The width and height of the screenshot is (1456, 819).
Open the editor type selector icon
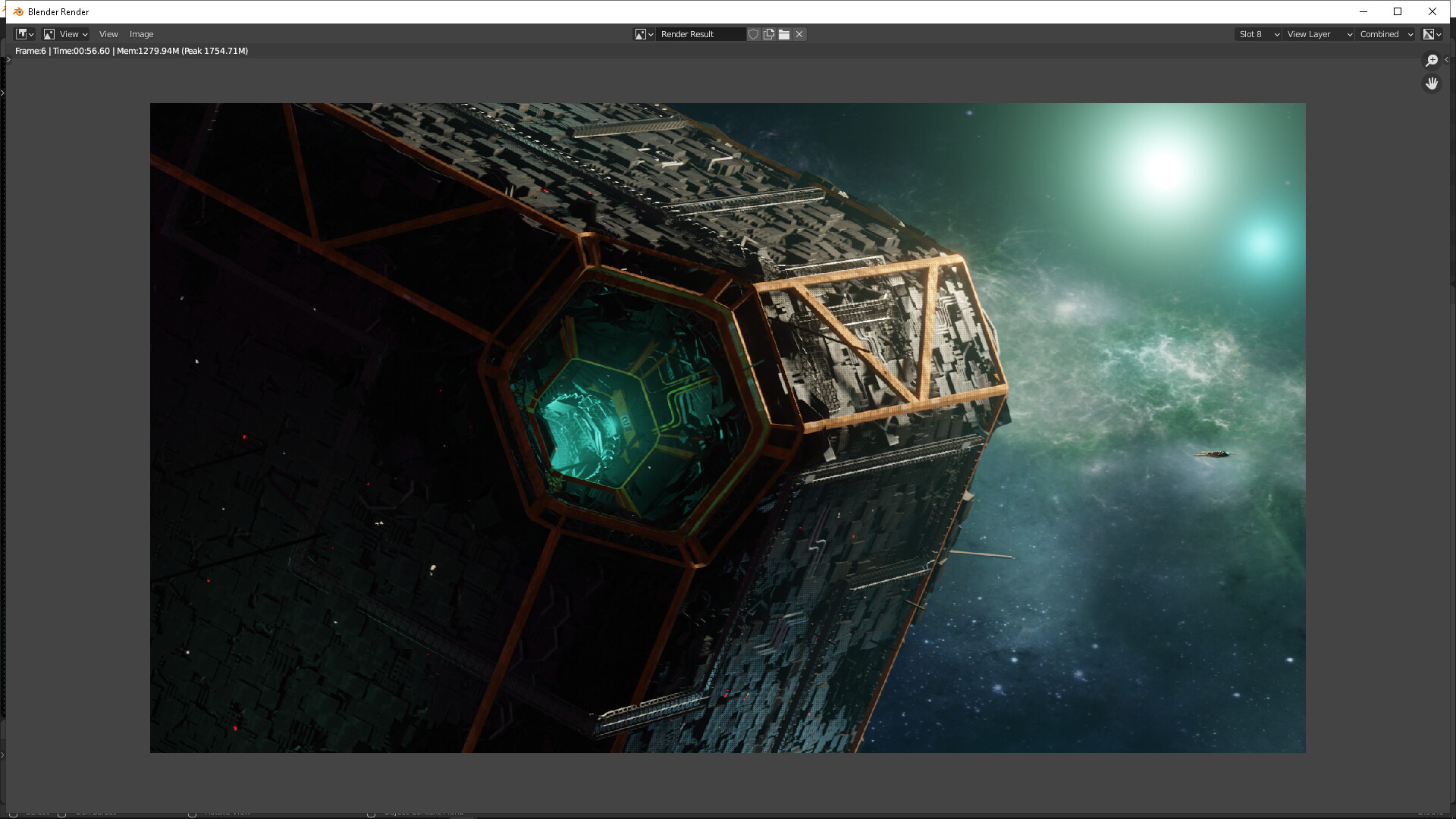[x=25, y=34]
